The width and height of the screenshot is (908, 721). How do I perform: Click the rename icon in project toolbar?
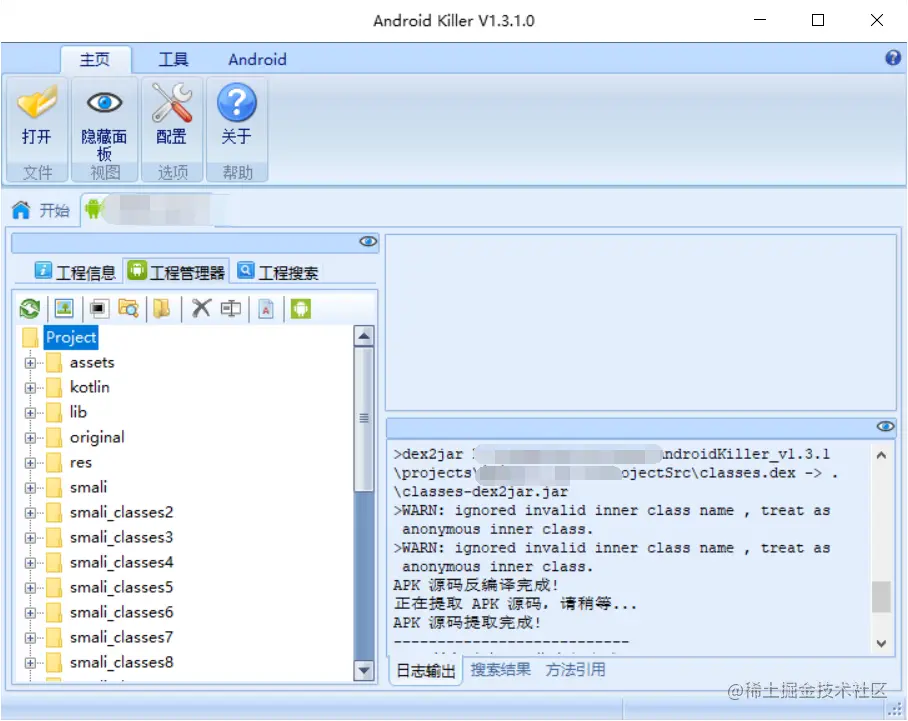pyautogui.click(x=231, y=308)
